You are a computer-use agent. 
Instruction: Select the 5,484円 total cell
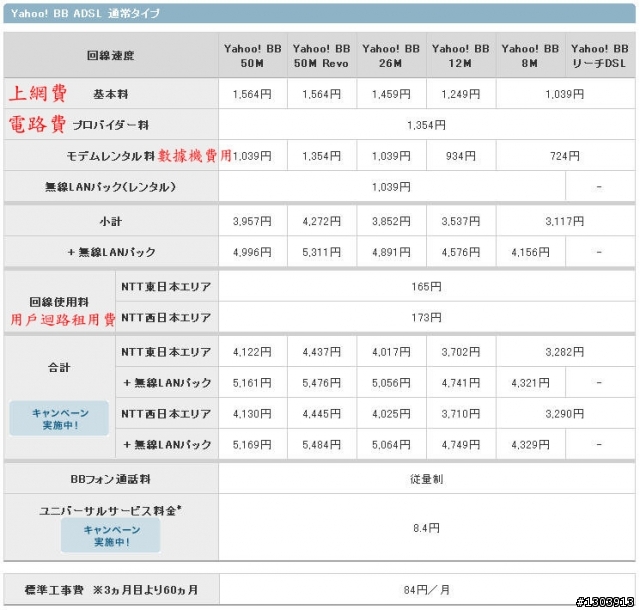pyautogui.click(x=322, y=445)
